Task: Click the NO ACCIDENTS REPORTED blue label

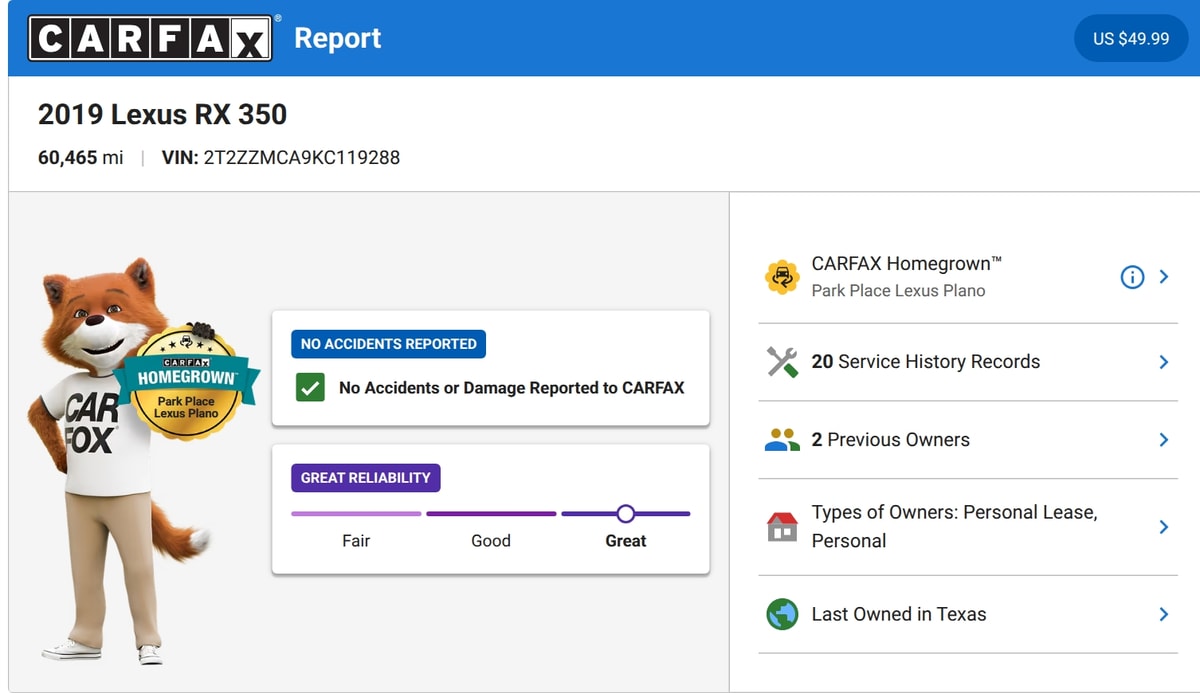Action: pos(389,344)
